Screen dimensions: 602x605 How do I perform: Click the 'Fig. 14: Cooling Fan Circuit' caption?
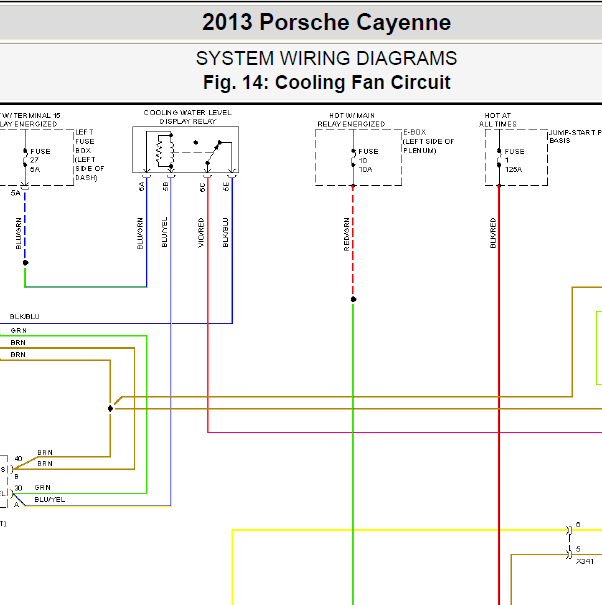point(326,82)
